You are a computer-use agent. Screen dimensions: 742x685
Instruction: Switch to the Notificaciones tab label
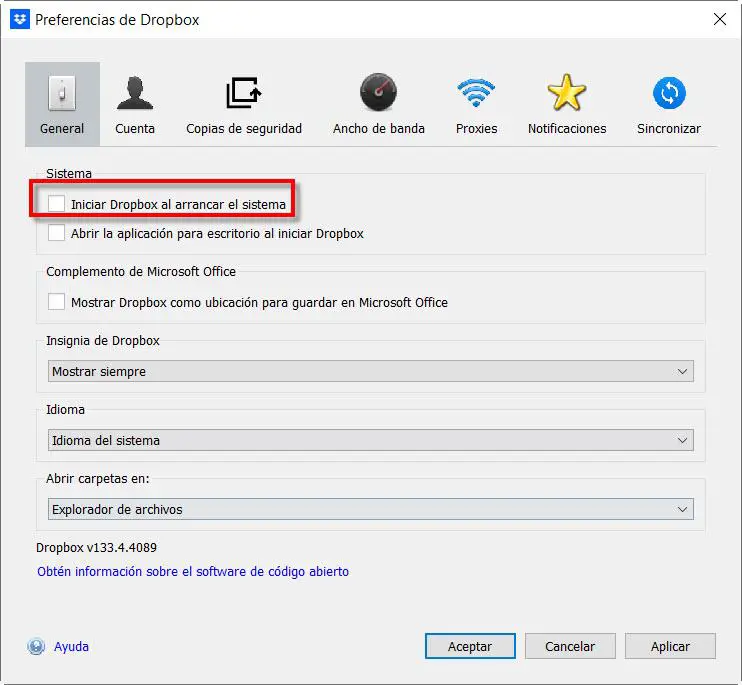567,128
